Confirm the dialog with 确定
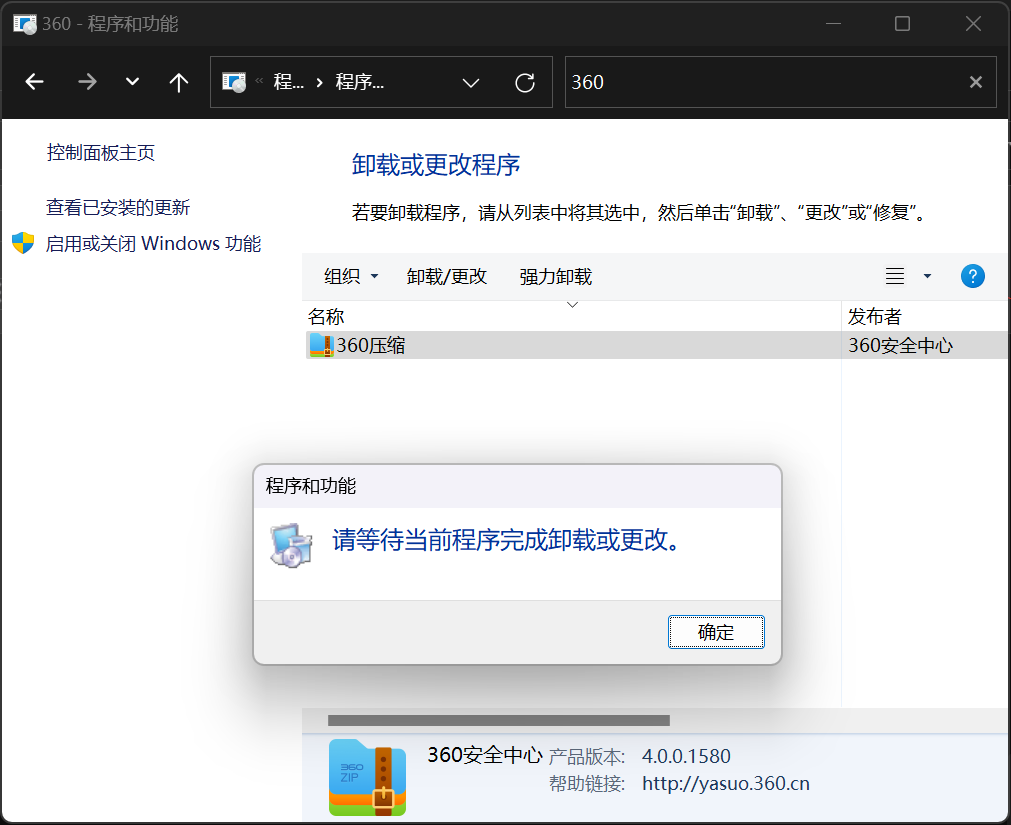The image size is (1011, 825). point(716,632)
